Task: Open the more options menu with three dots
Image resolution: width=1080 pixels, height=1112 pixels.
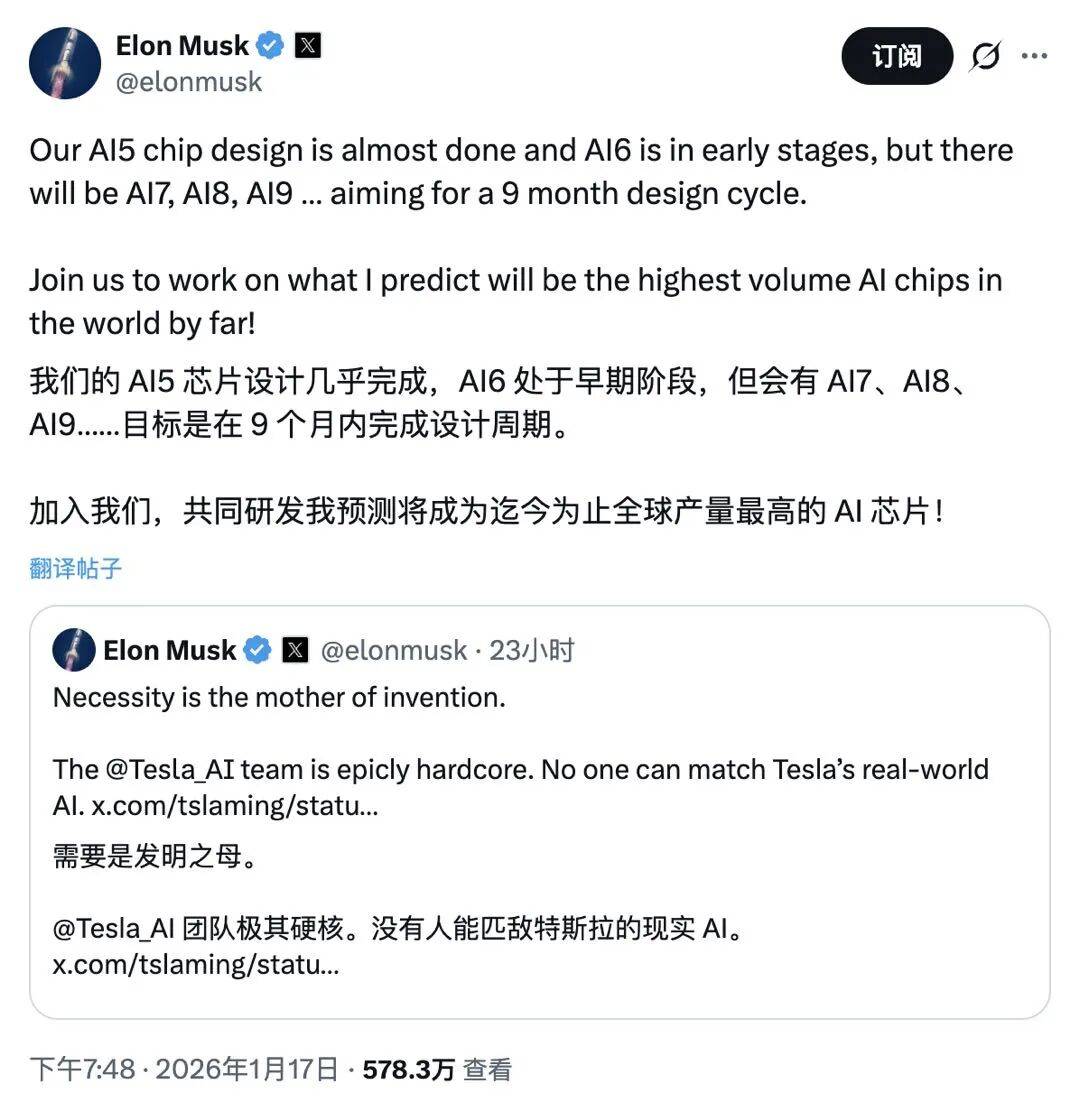Action: tap(1035, 56)
